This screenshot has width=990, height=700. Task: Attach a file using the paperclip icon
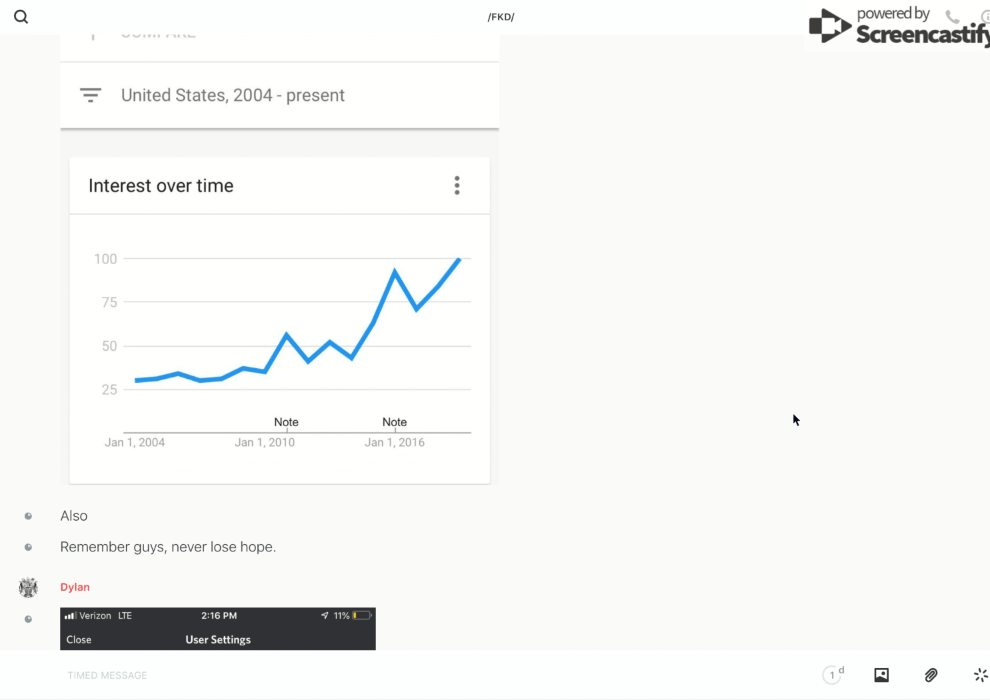931,675
